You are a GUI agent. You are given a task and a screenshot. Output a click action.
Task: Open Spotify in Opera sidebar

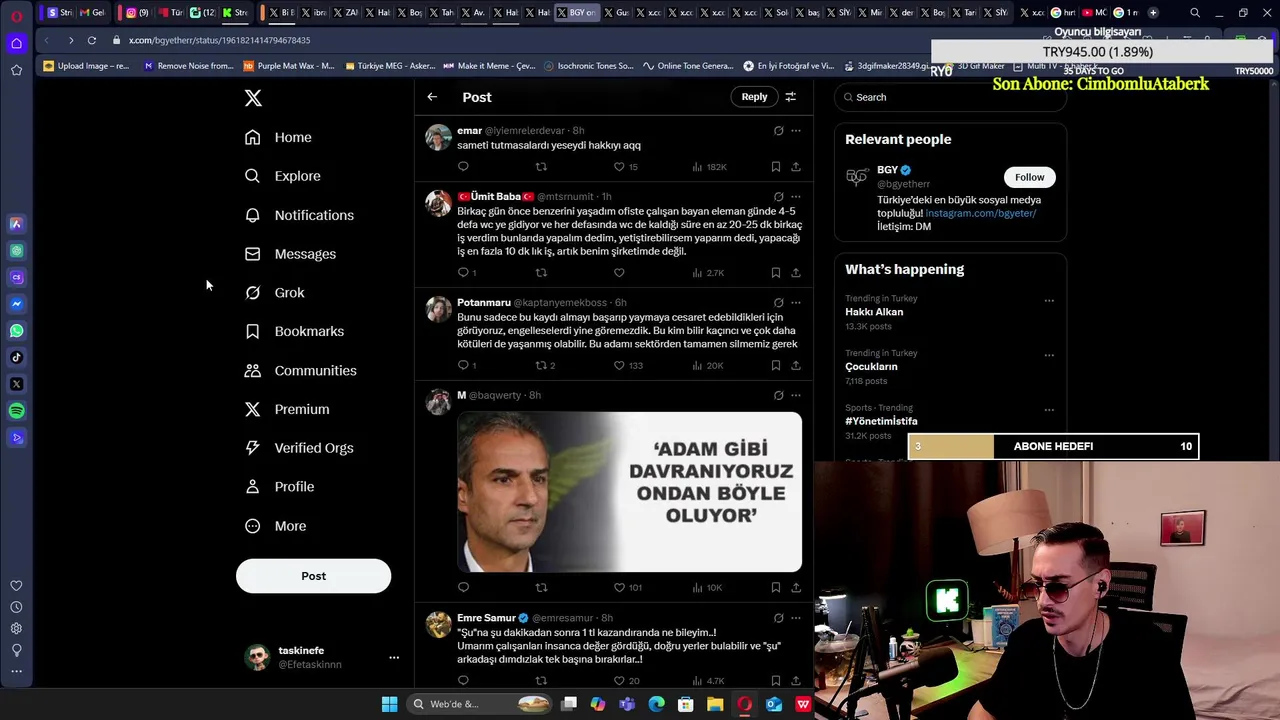[16, 411]
